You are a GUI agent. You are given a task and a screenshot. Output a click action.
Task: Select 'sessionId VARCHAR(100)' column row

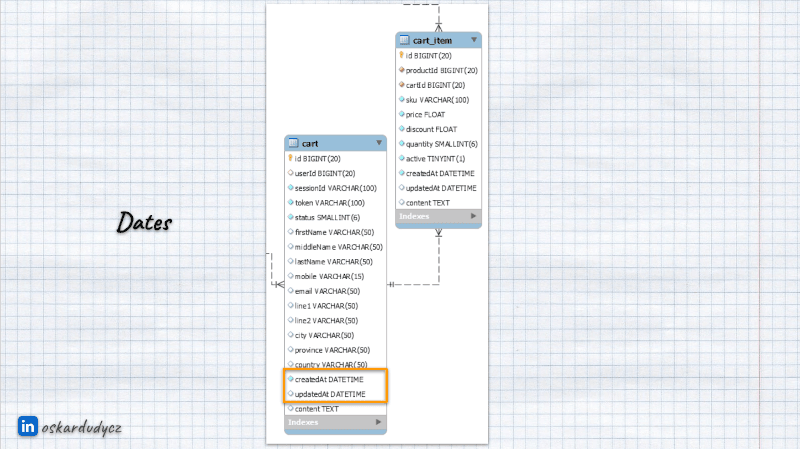point(335,188)
